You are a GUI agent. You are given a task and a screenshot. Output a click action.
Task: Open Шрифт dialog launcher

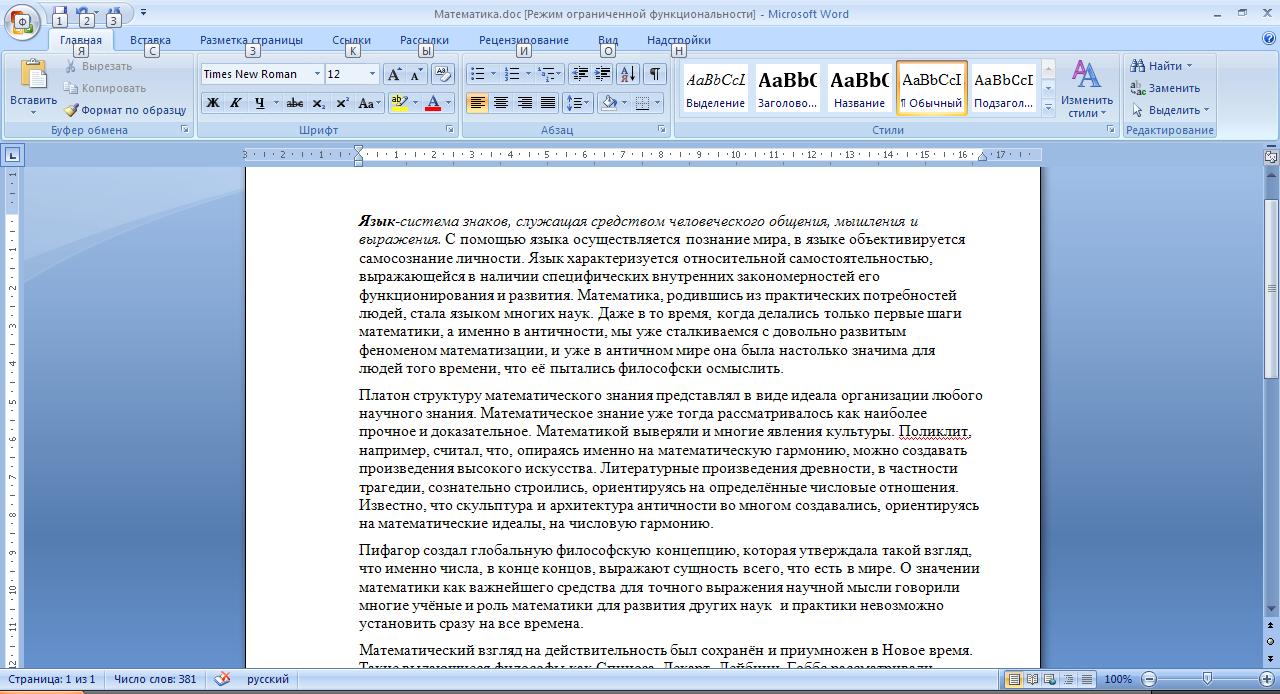[448, 130]
